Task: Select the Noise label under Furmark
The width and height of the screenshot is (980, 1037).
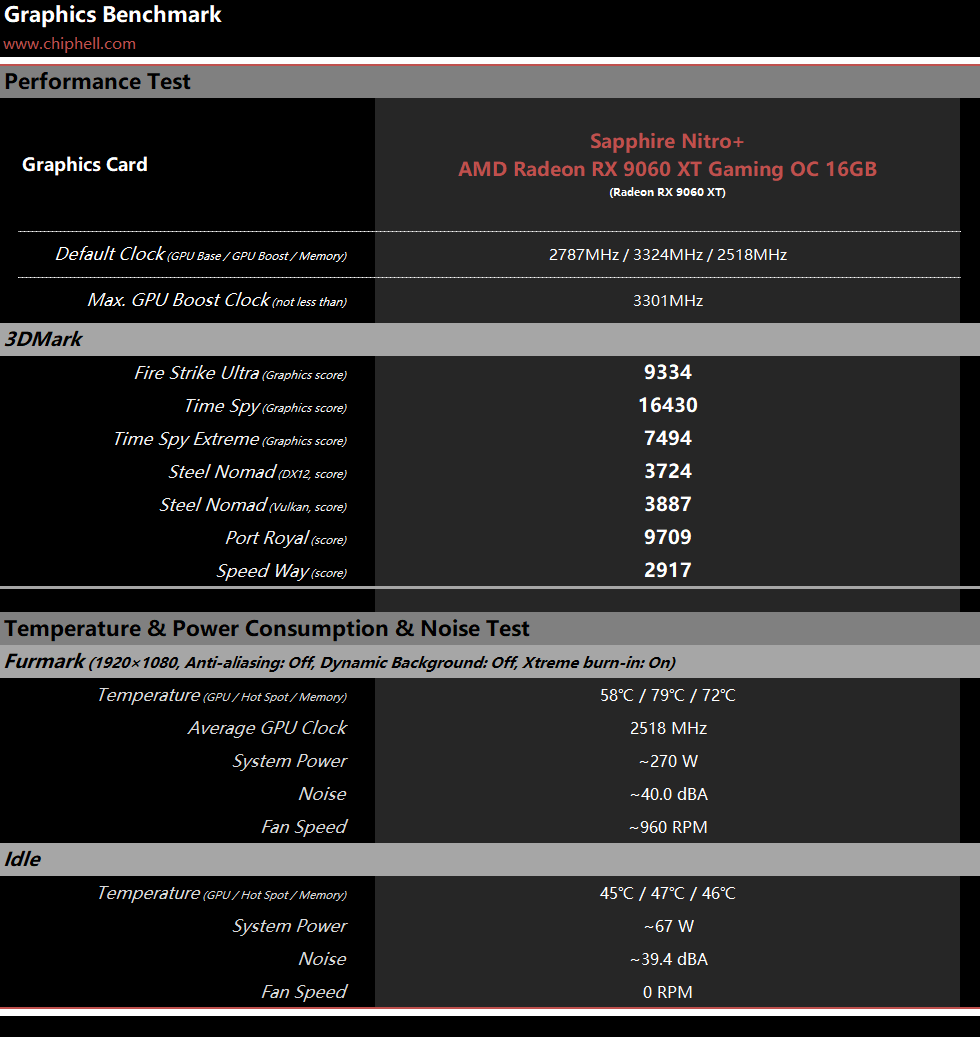Action: click(x=322, y=794)
